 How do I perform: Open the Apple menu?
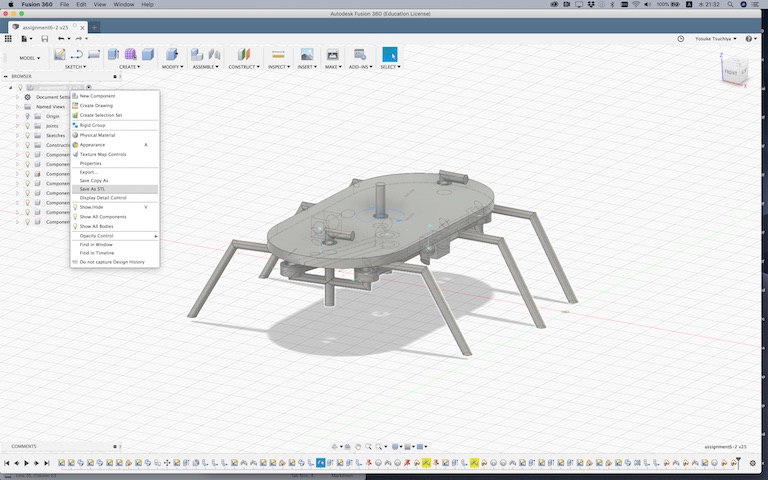coord(11,4)
